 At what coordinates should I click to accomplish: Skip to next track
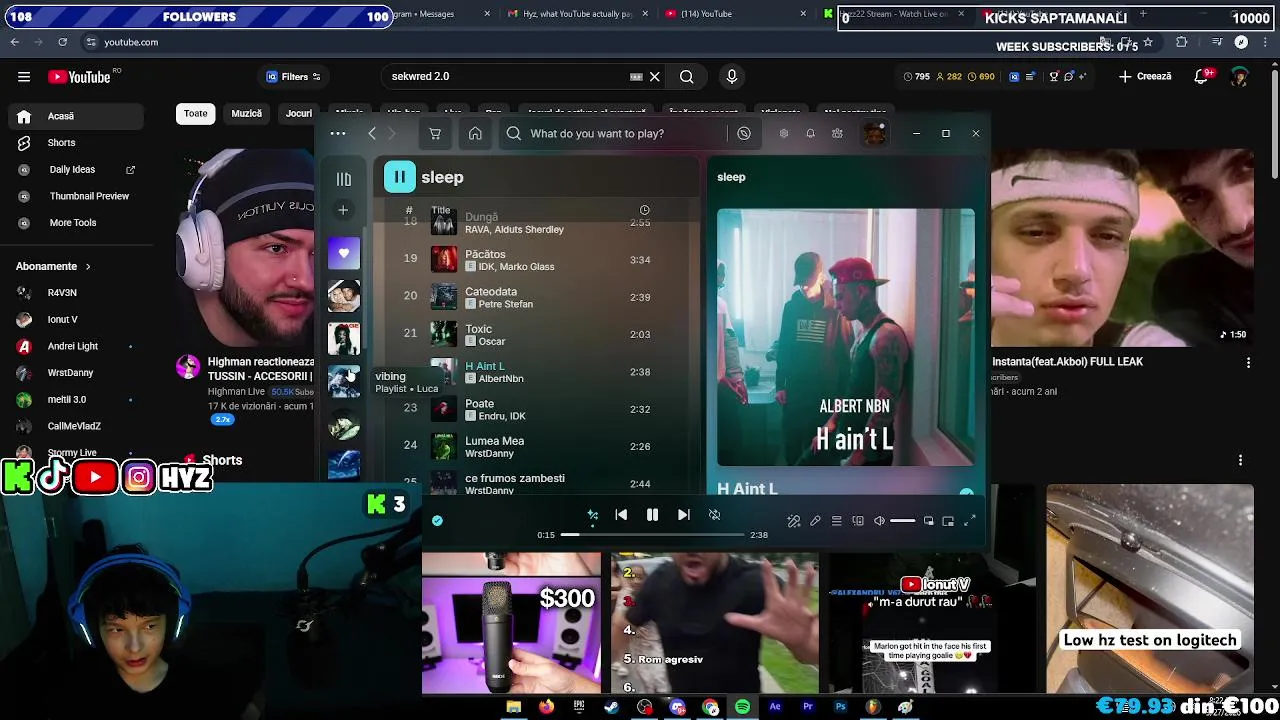(683, 515)
